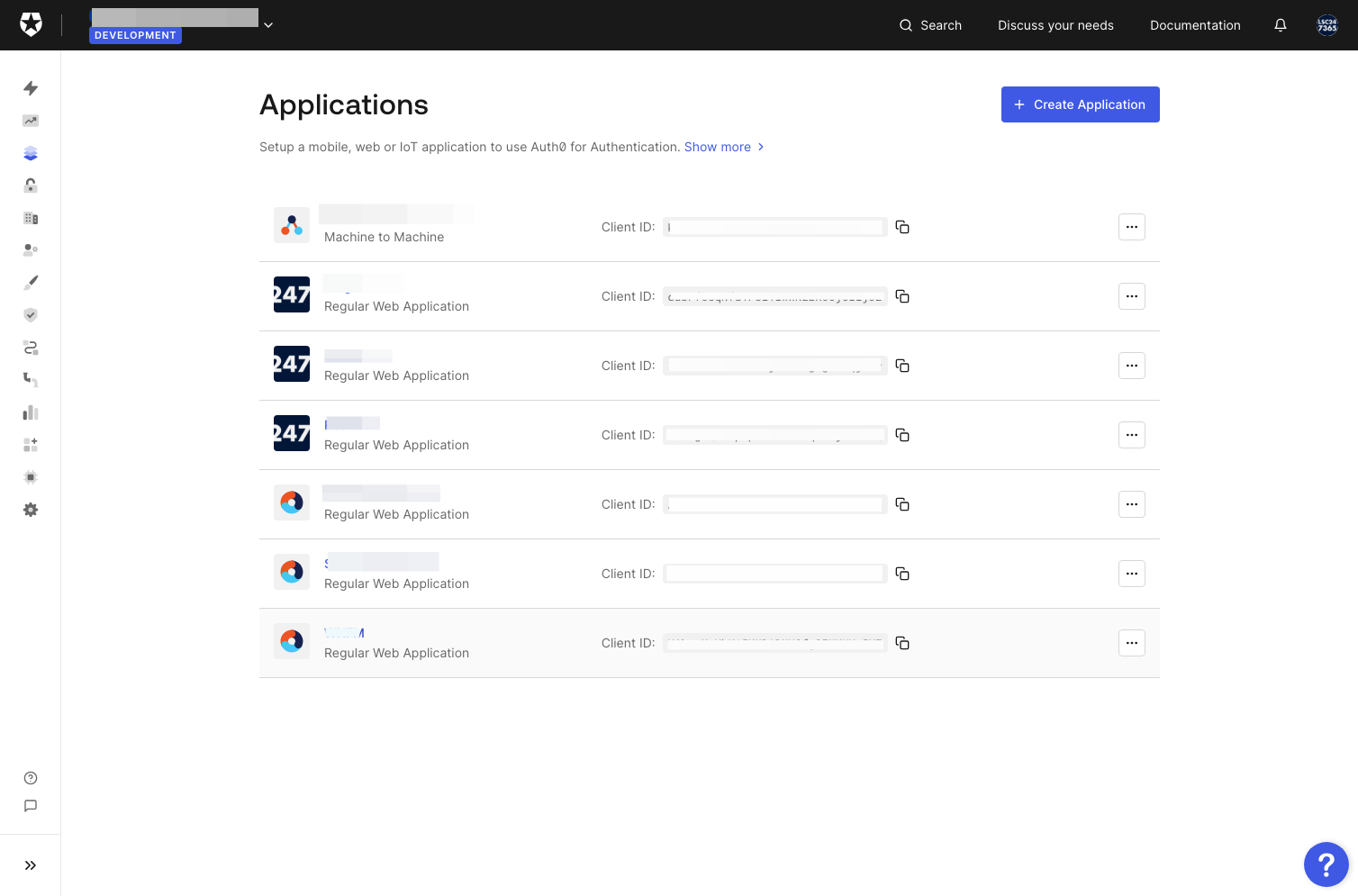Open the Auth Pipeline icon in sidebar

click(31, 380)
